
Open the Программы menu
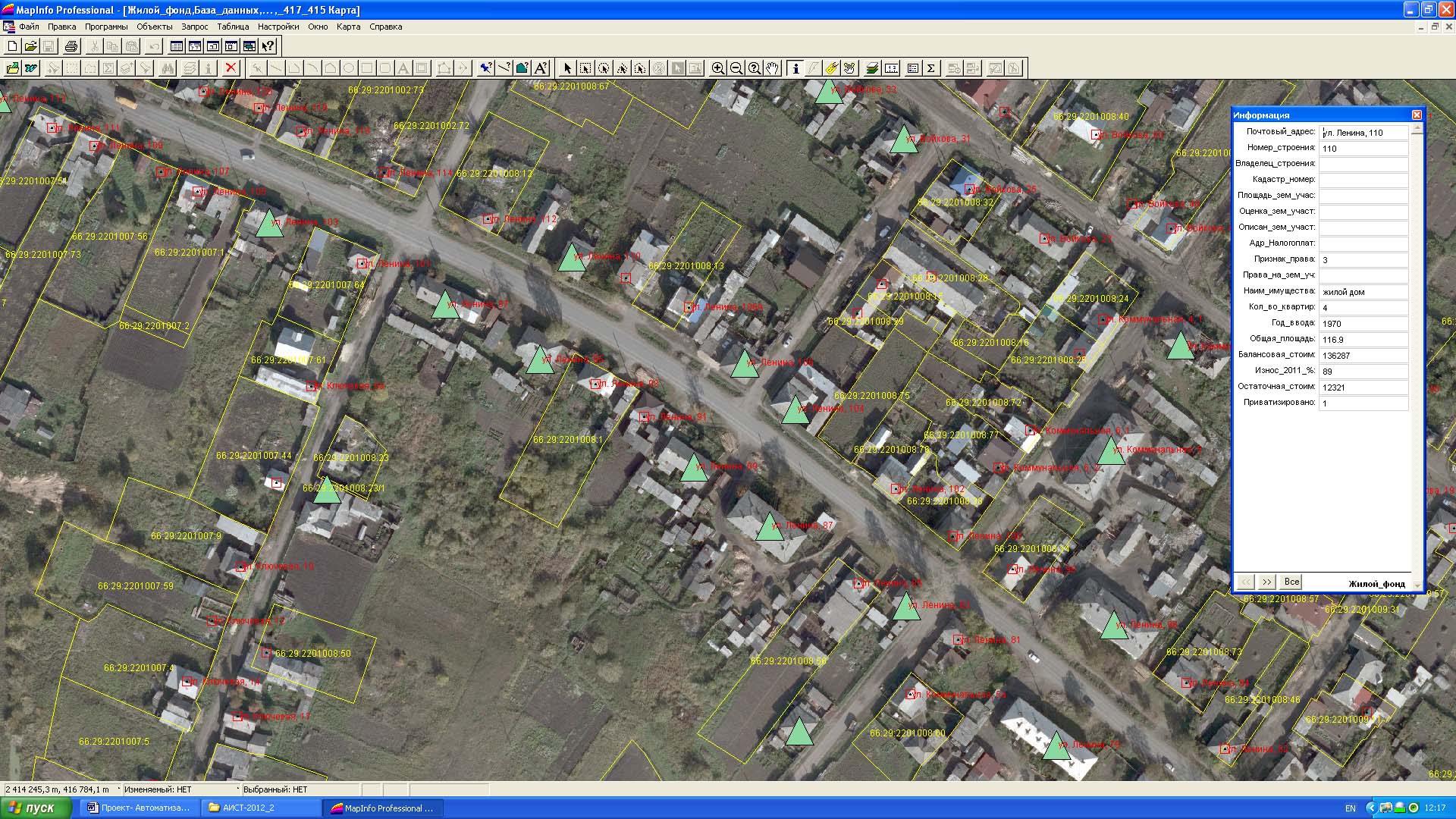click(x=106, y=27)
